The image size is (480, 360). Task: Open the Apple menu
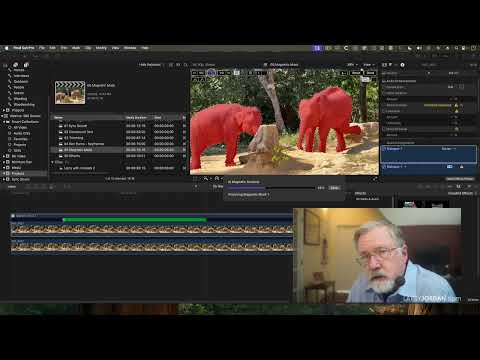click(6, 48)
